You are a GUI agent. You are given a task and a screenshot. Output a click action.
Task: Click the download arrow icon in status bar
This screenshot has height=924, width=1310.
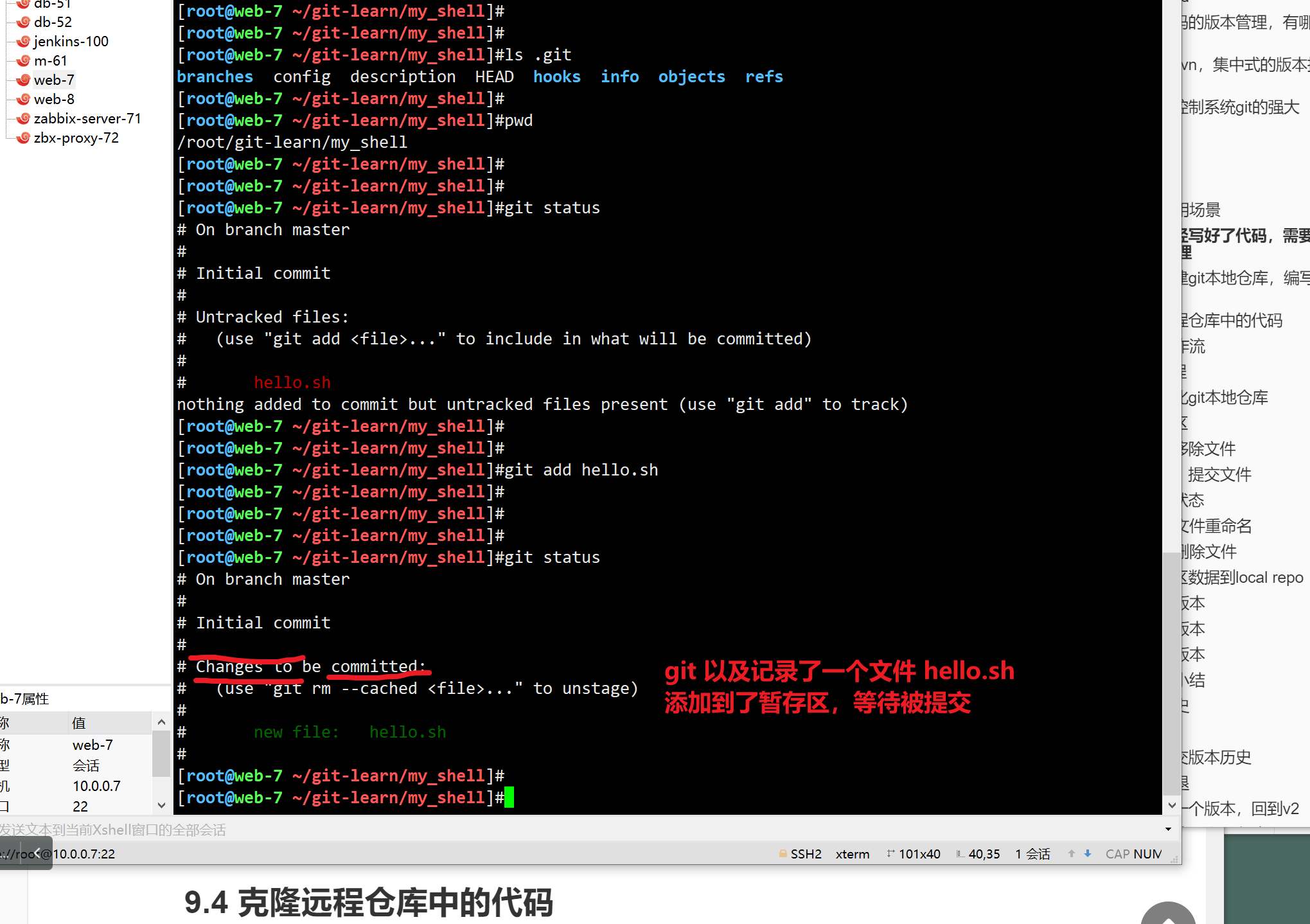(1087, 853)
